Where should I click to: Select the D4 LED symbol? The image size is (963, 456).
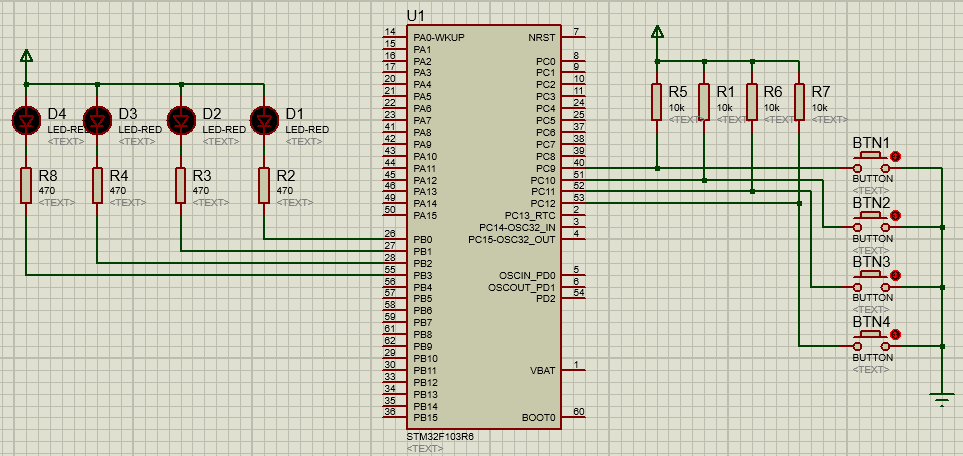coord(26,120)
